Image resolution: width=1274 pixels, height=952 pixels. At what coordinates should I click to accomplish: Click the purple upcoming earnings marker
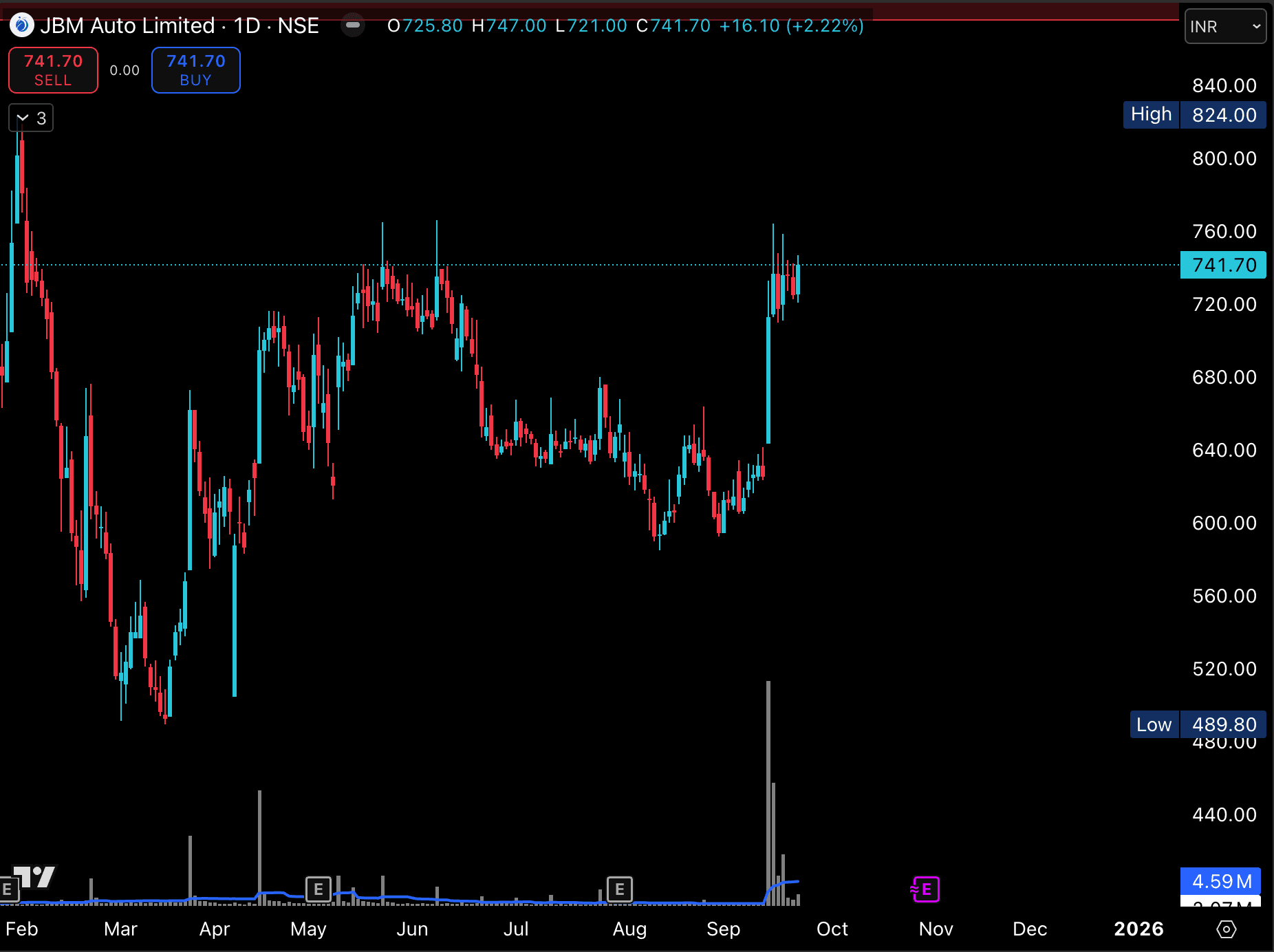925,889
